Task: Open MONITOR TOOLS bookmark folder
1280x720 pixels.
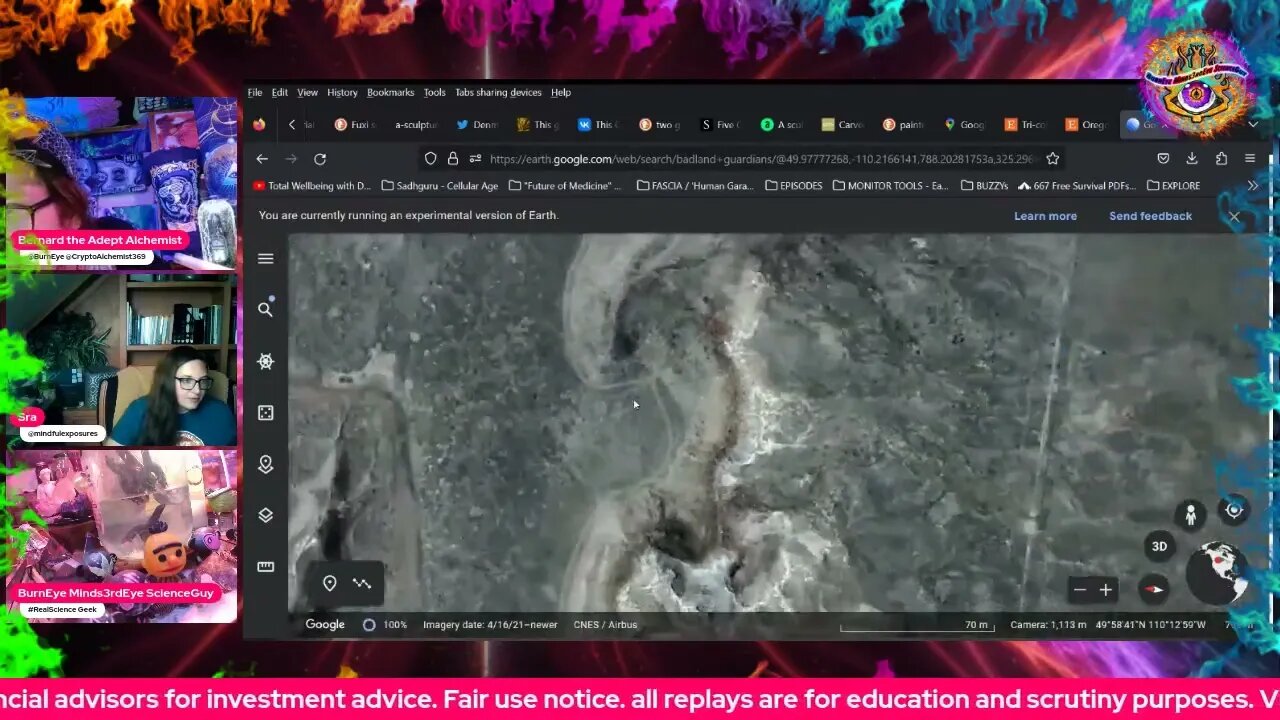Action: pyautogui.click(x=890, y=186)
